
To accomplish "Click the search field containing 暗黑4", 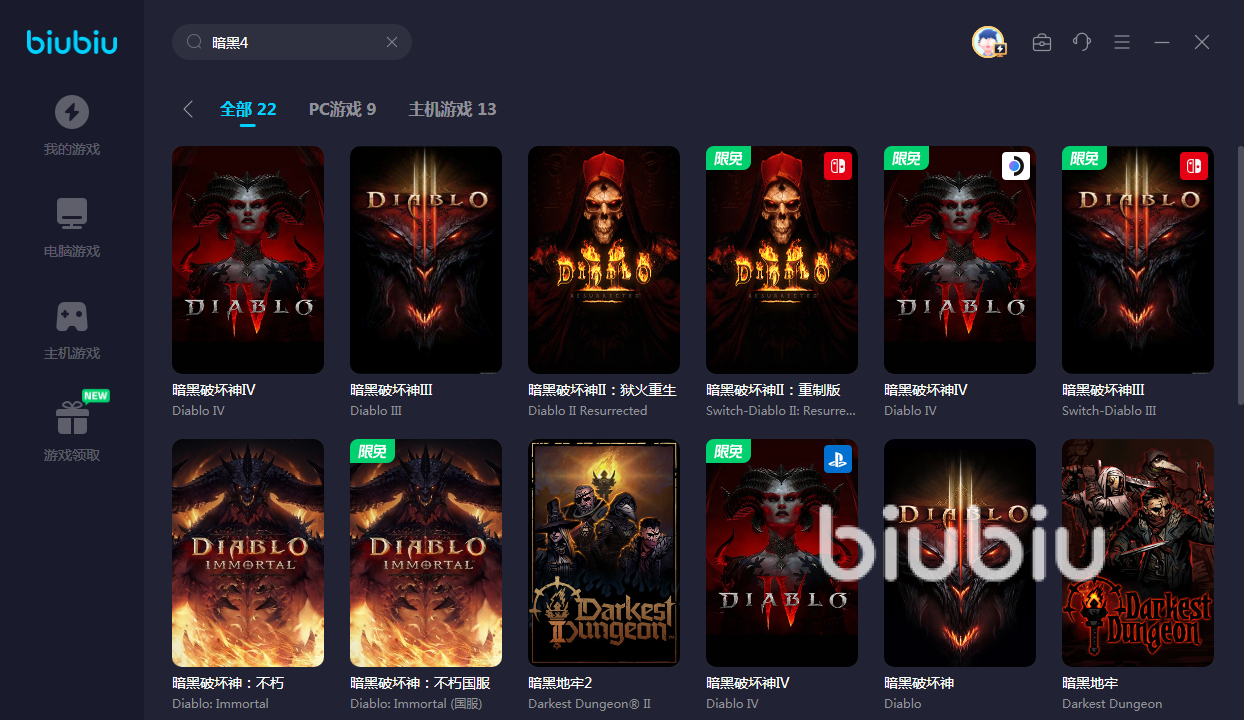I will coord(290,42).
